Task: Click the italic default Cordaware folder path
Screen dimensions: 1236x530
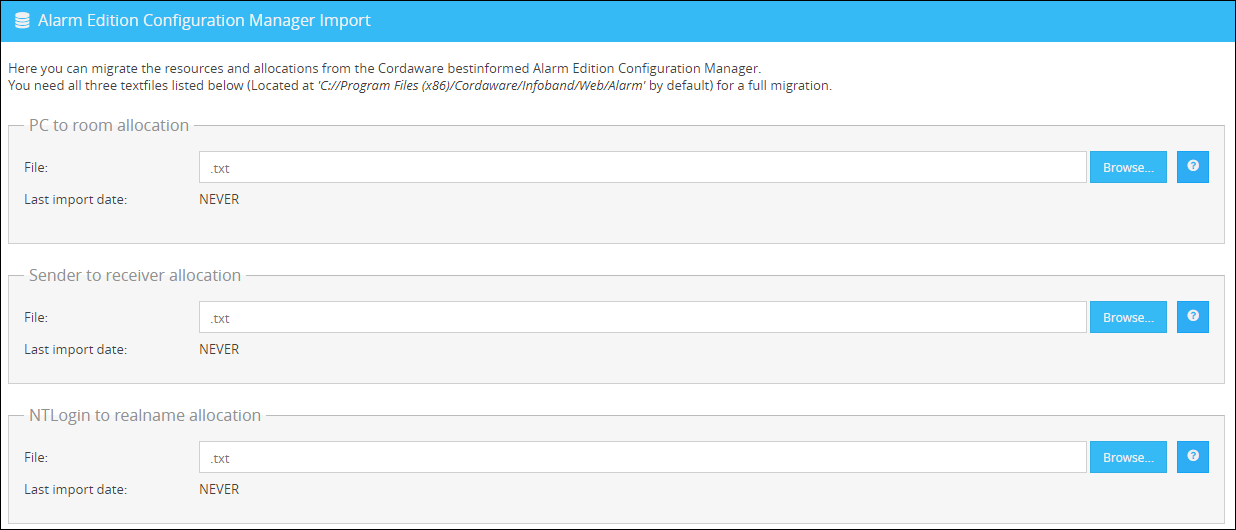Action: click(x=483, y=86)
